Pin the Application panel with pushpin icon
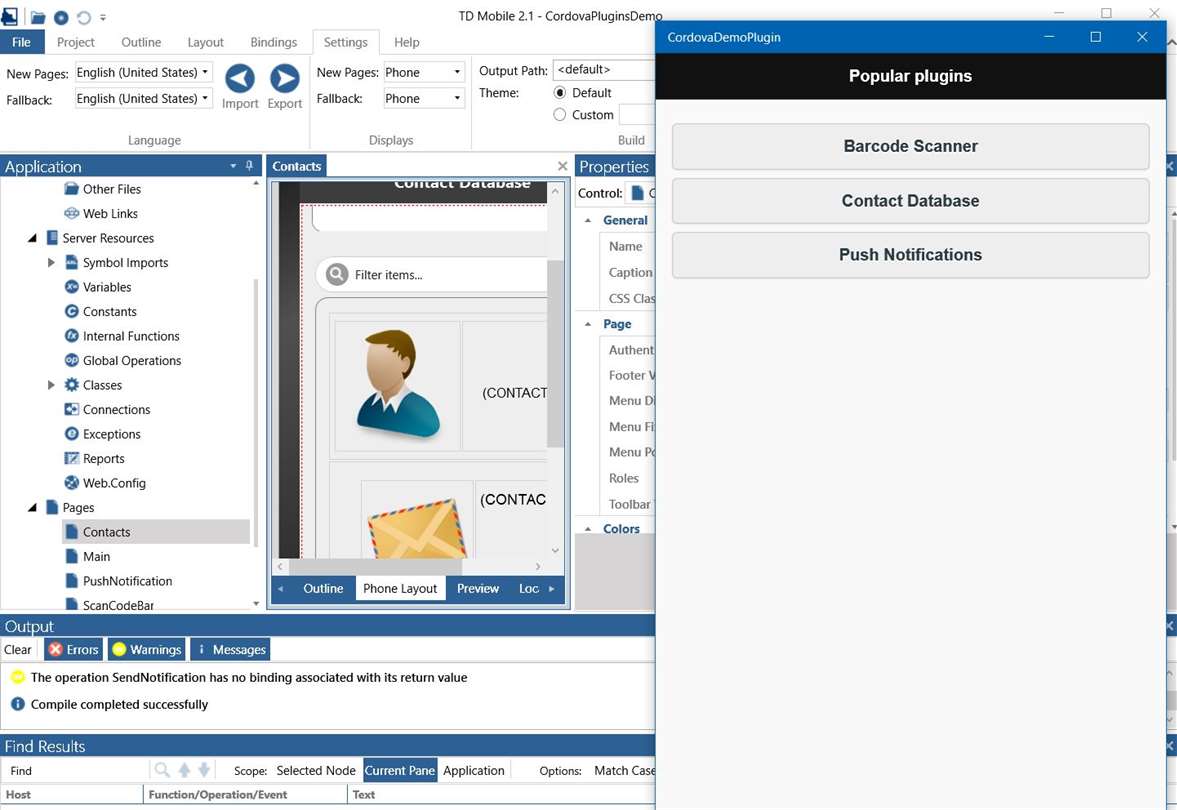 click(249, 166)
